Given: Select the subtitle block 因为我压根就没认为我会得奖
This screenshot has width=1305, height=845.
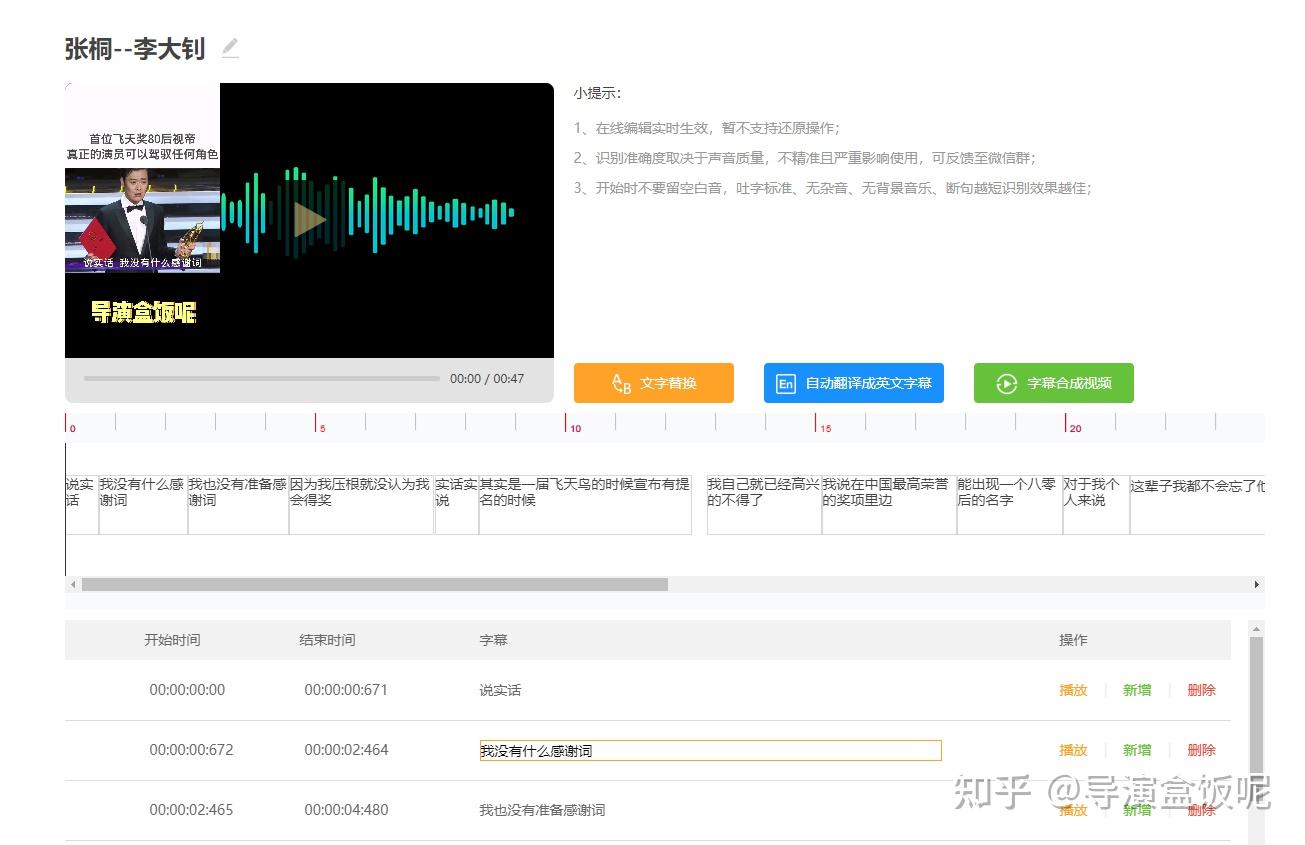Looking at the screenshot, I should click(360, 502).
